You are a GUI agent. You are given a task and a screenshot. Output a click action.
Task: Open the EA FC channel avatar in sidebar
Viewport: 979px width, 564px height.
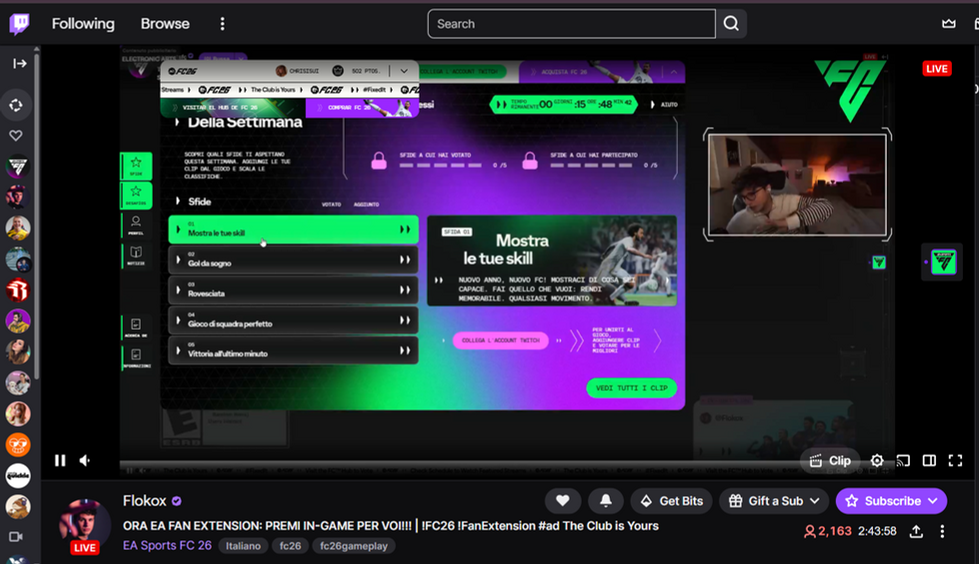click(x=17, y=167)
